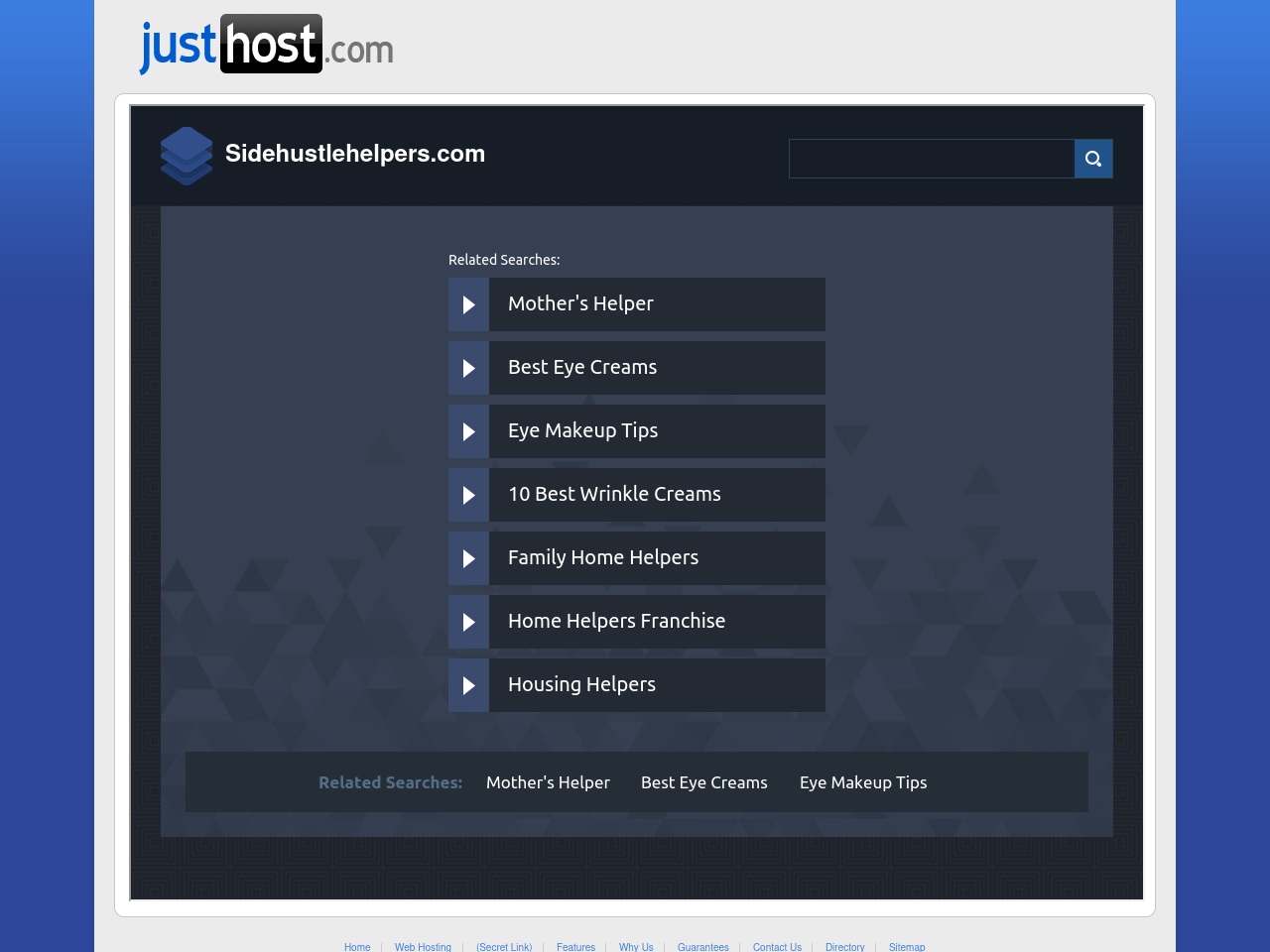Open the Web Hosting footer link
1270x952 pixels.
pyautogui.click(x=423, y=947)
